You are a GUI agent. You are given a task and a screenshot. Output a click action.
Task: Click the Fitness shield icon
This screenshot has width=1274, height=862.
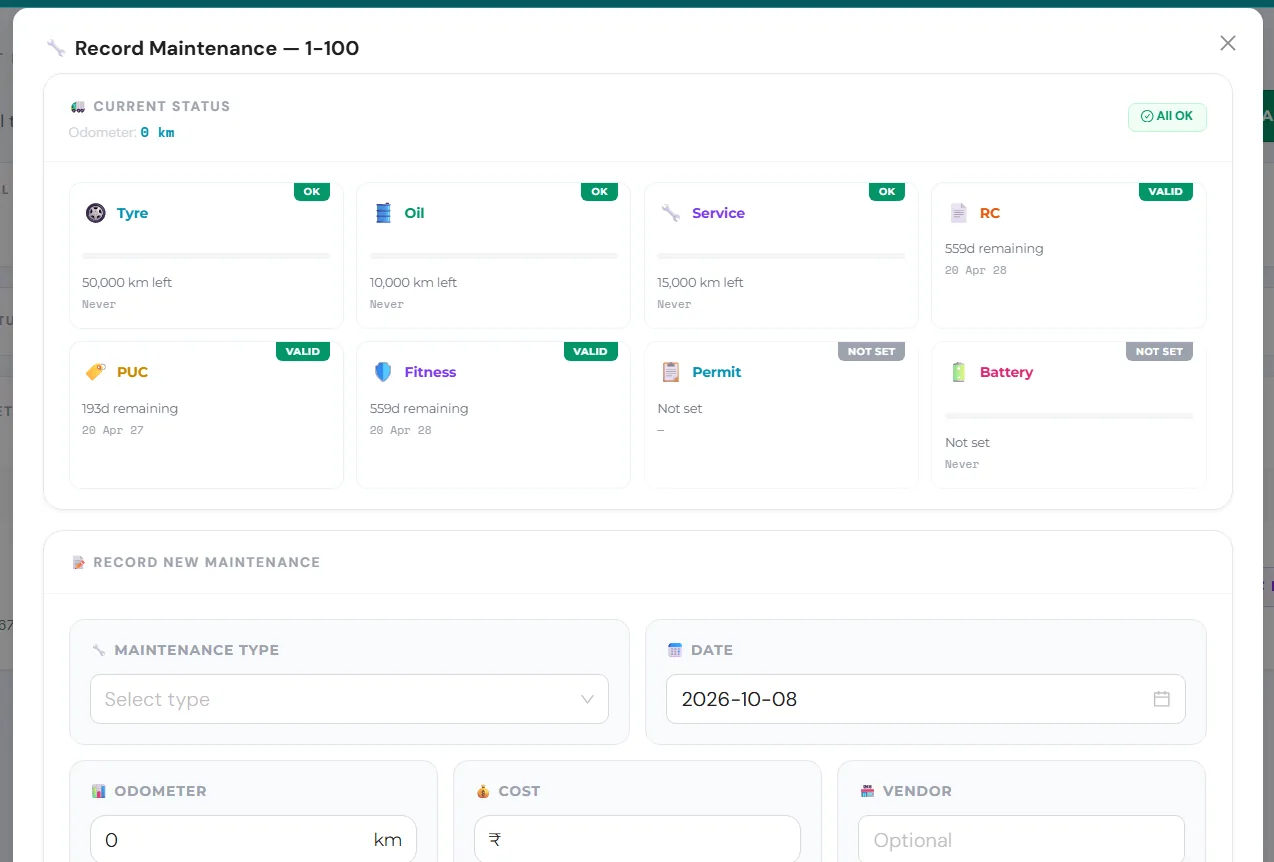(383, 372)
